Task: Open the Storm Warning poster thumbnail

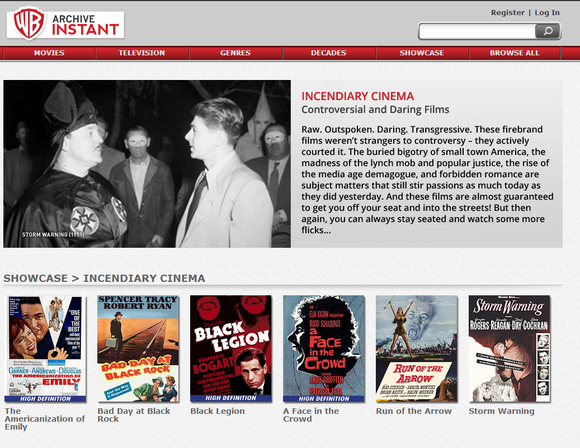Action: click(510, 349)
